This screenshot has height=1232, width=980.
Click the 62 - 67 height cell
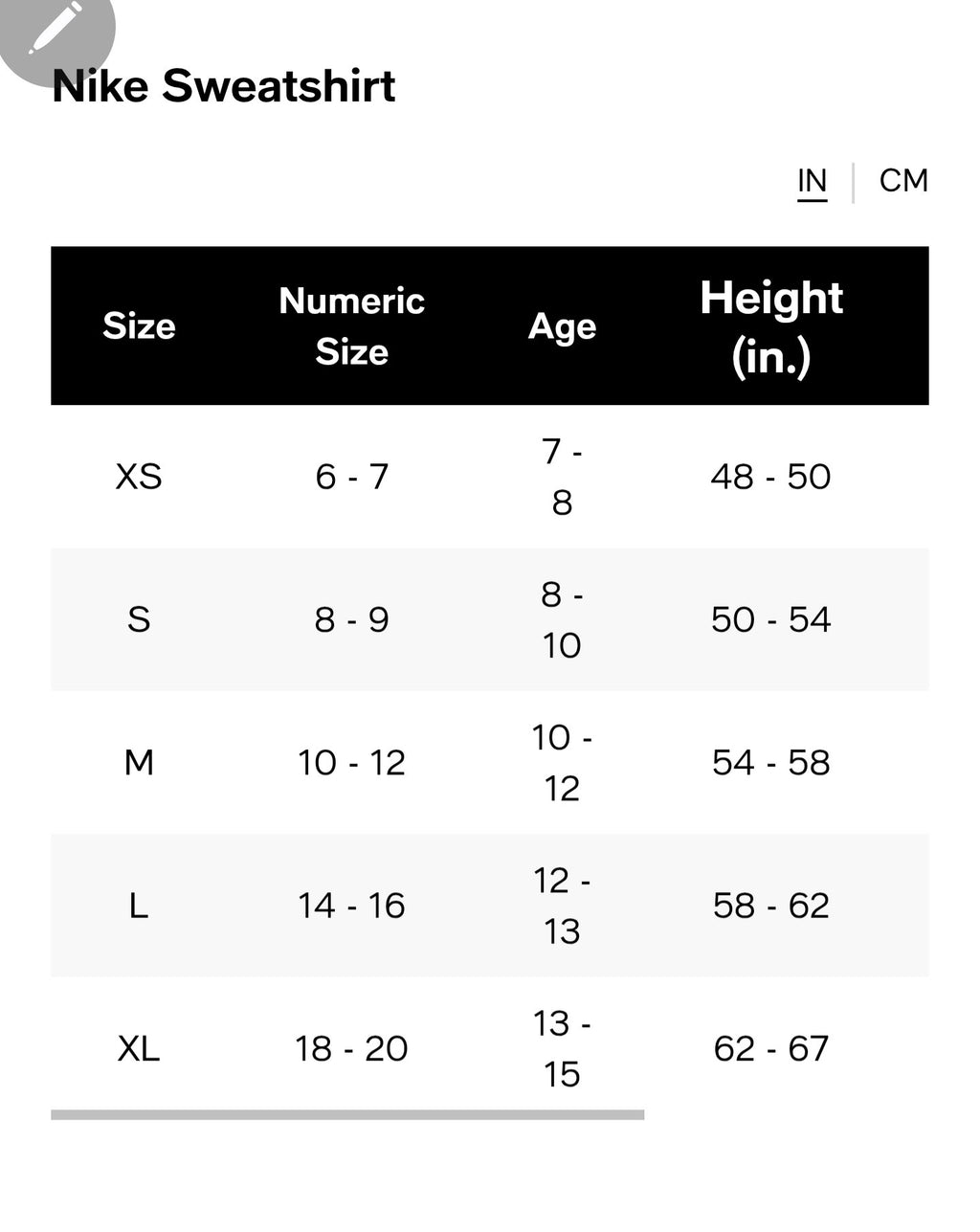pos(770,1049)
